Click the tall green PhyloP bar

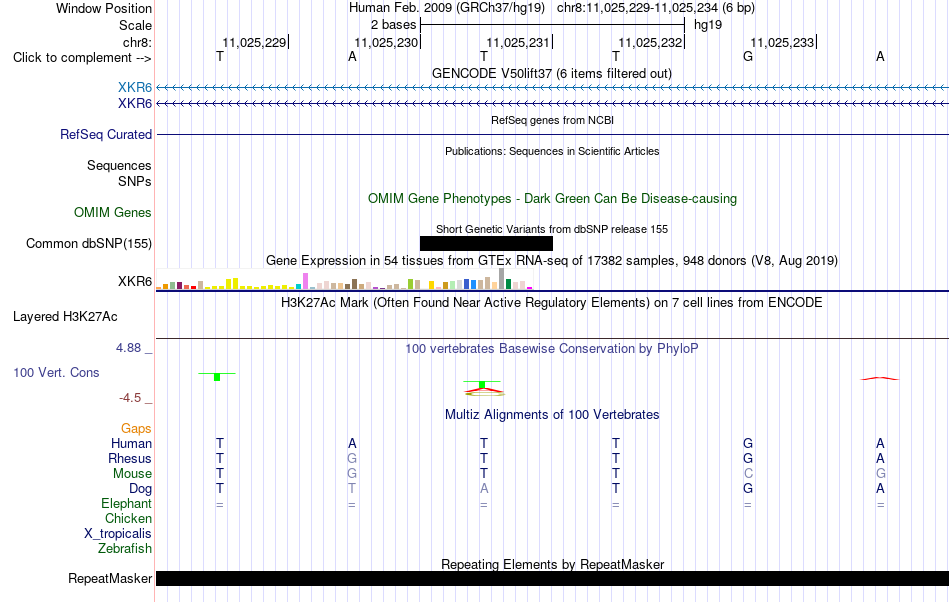point(217,377)
